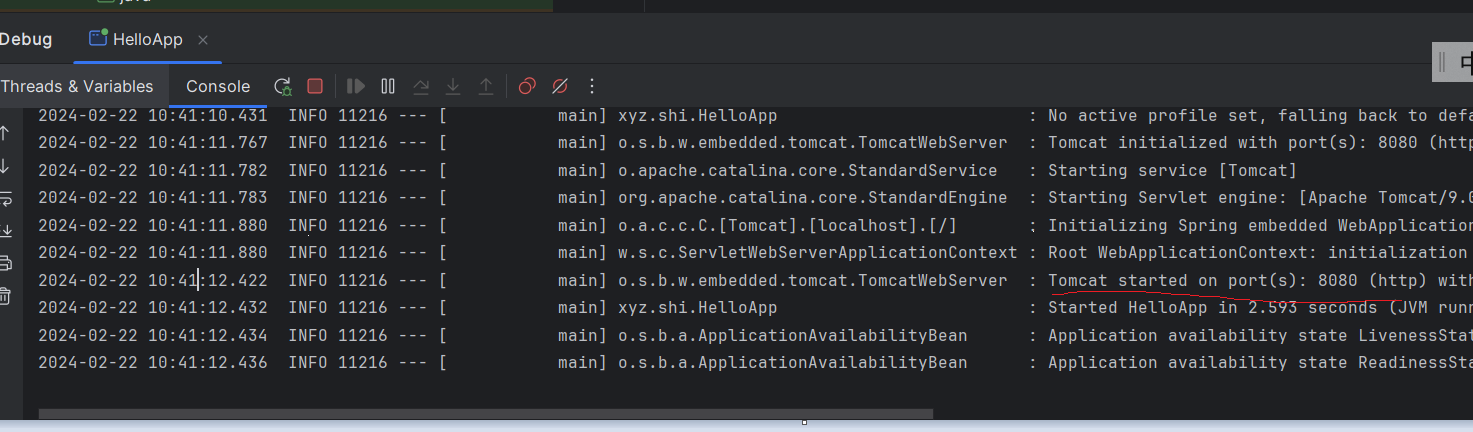1473x432 pixels.
Task: Open the View Breakpoints dialog
Action: click(527, 87)
